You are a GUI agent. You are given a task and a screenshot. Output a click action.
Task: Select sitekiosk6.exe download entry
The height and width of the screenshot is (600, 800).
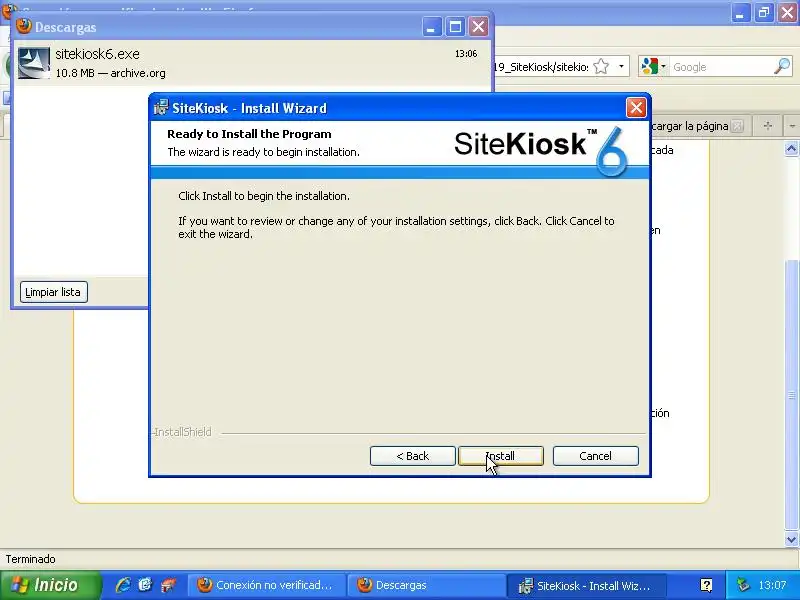pyautogui.click(x=252, y=63)
